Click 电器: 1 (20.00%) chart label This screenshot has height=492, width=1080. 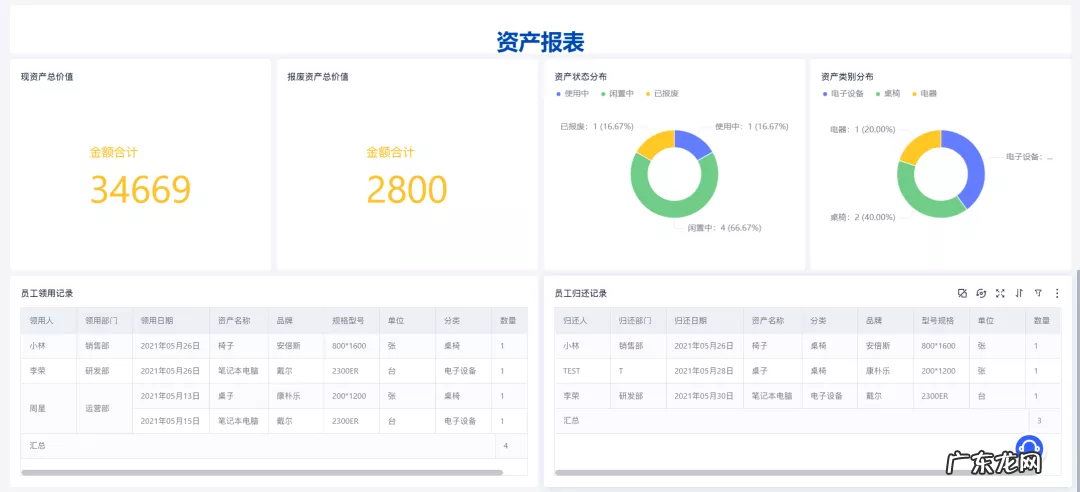tap(862, 130)
